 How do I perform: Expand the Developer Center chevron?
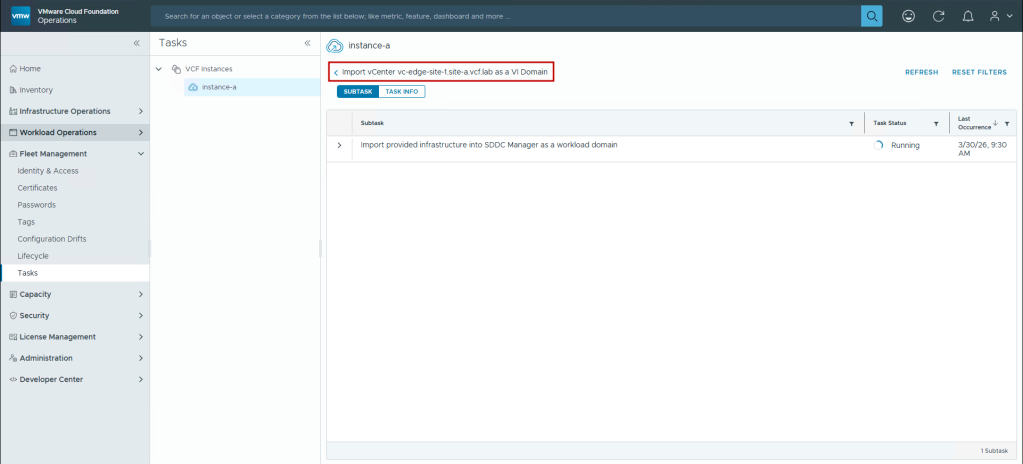point(140,380)
